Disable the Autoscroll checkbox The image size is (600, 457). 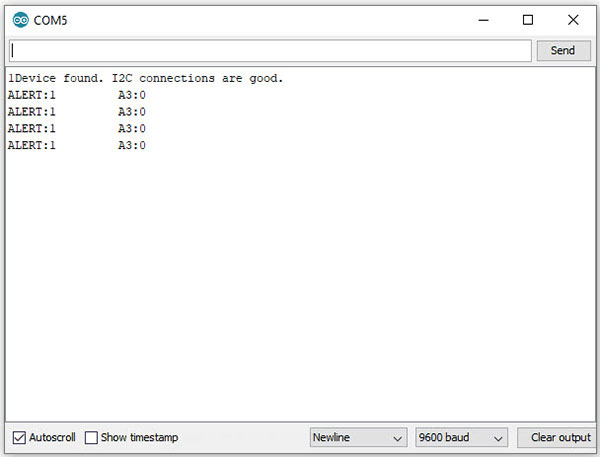tap(19, 437)
